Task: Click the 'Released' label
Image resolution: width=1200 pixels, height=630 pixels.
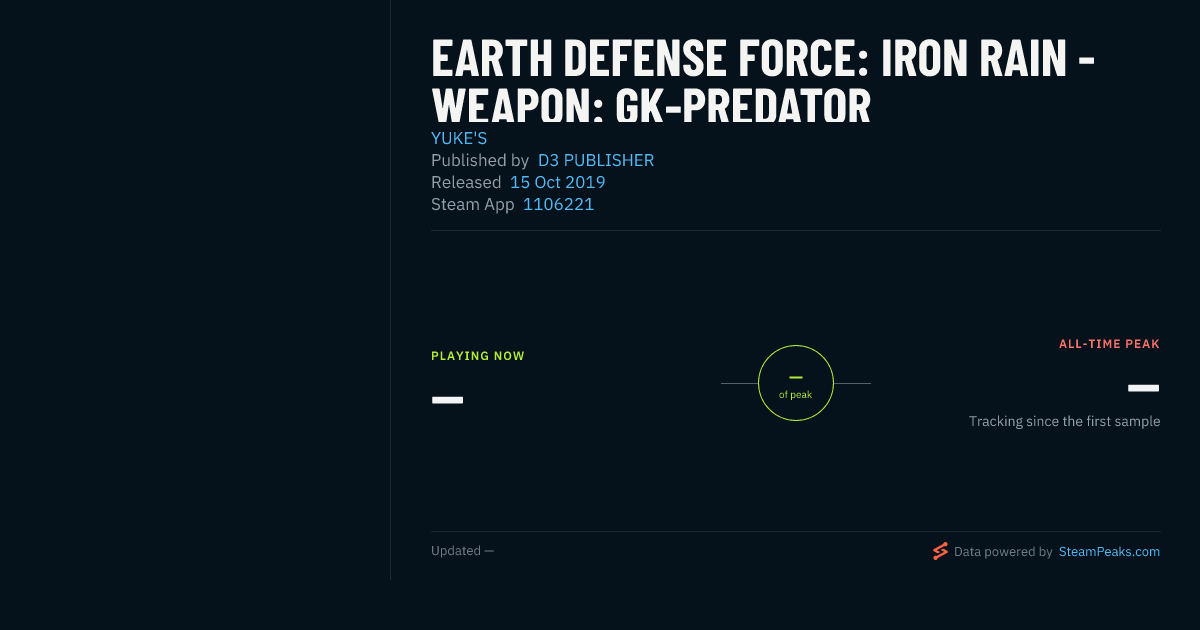Action: (466, 182)
